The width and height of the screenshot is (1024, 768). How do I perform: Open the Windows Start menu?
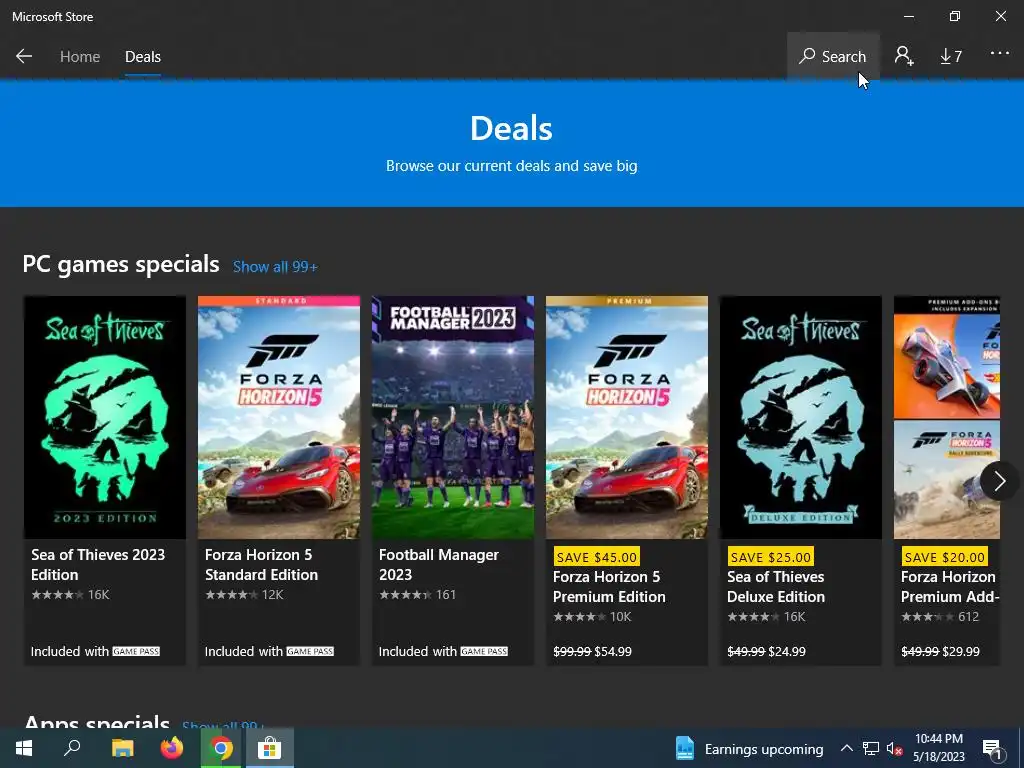24,748
